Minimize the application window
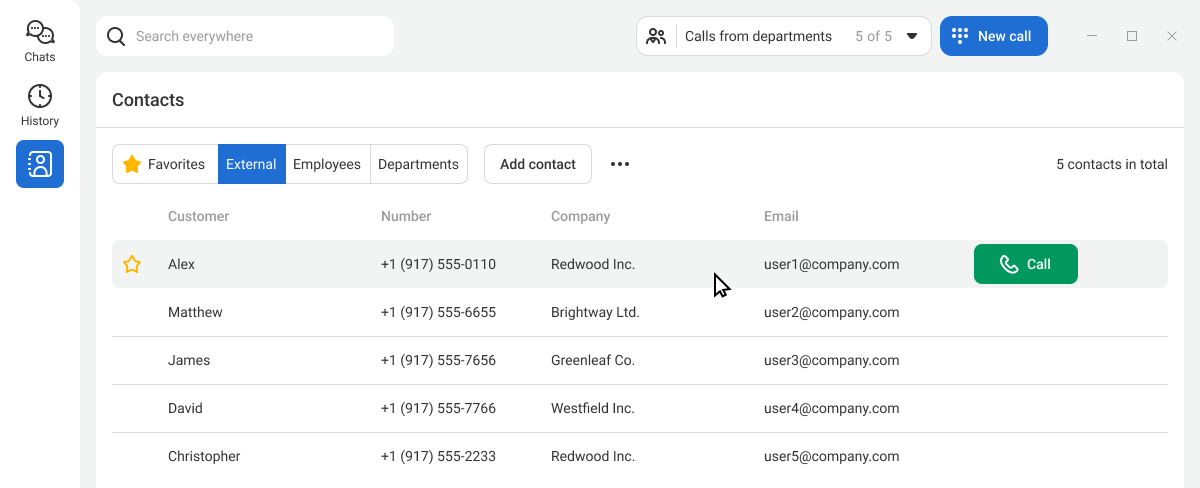The height and width of the screenshot is (488, 1200). 1092,36
